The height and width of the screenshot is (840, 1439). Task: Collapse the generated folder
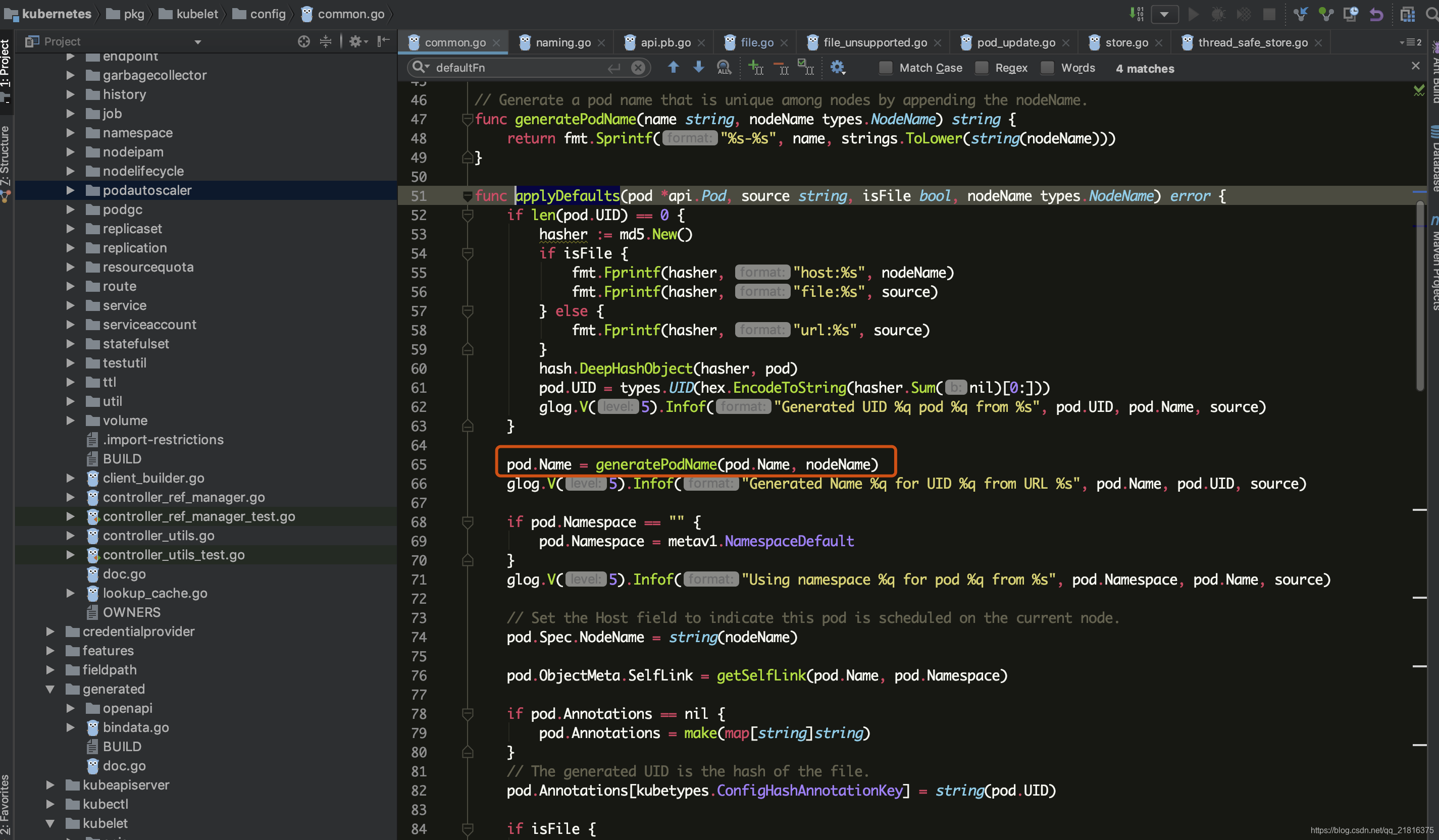(50, 689)
